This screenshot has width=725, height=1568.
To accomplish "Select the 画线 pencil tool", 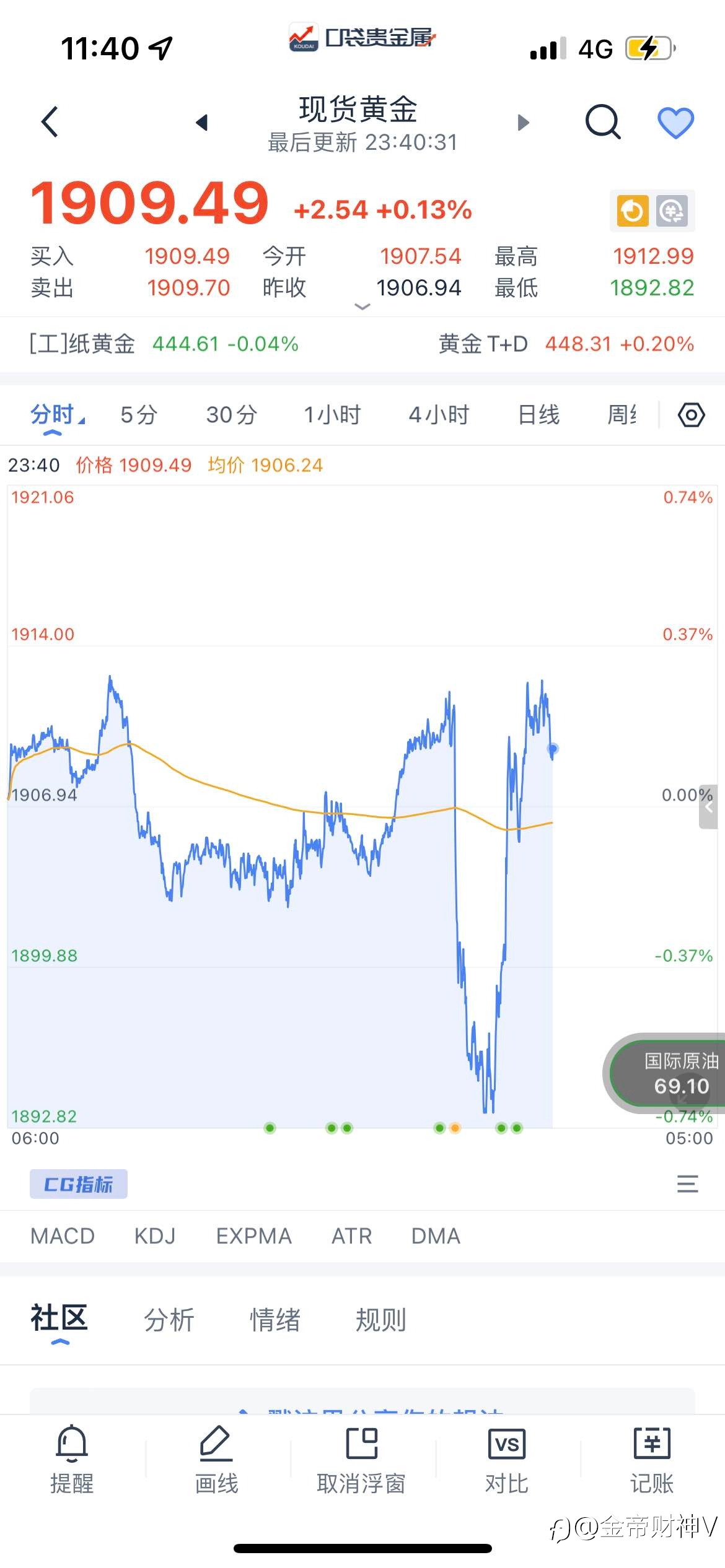I will [x=216, y=1442].
